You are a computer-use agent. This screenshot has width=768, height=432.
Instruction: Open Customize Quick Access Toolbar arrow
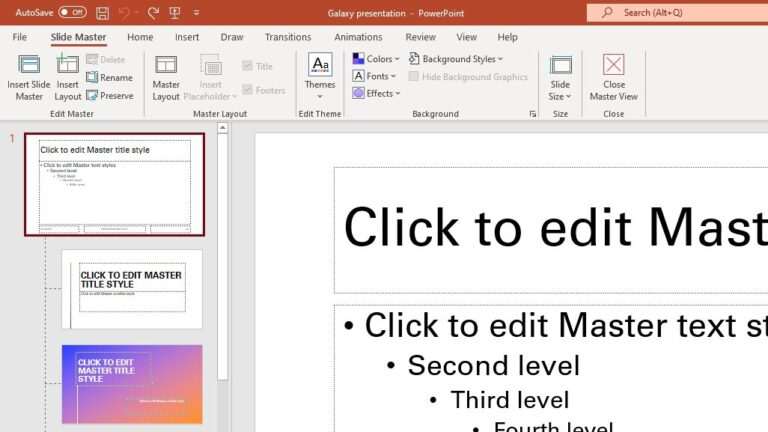(196, 13)
